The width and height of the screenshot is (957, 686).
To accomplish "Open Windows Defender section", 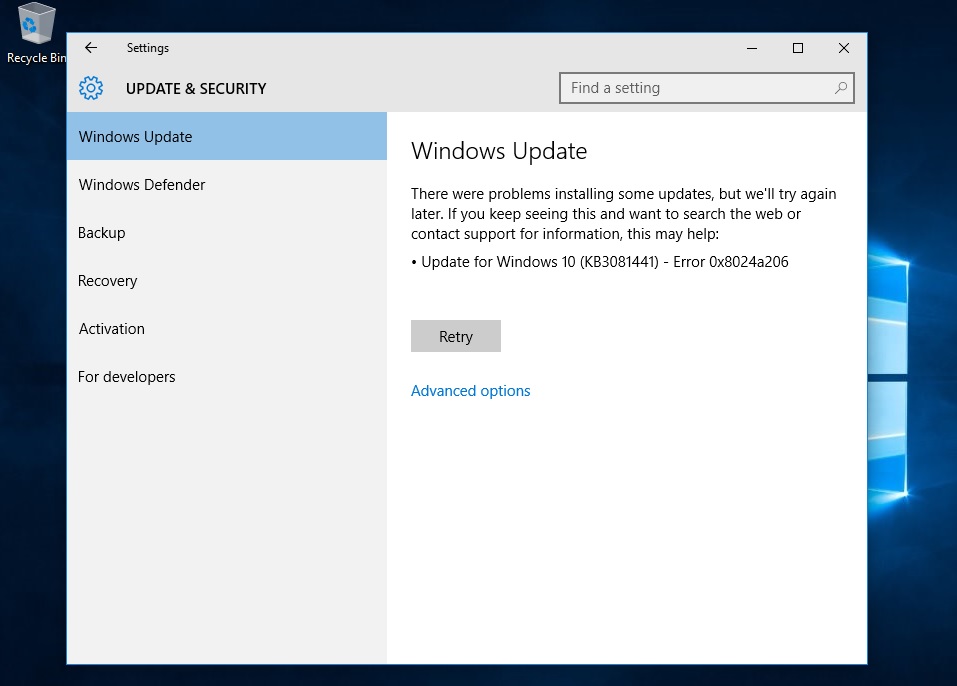I will pyautogui.click(x=226, y=184).
